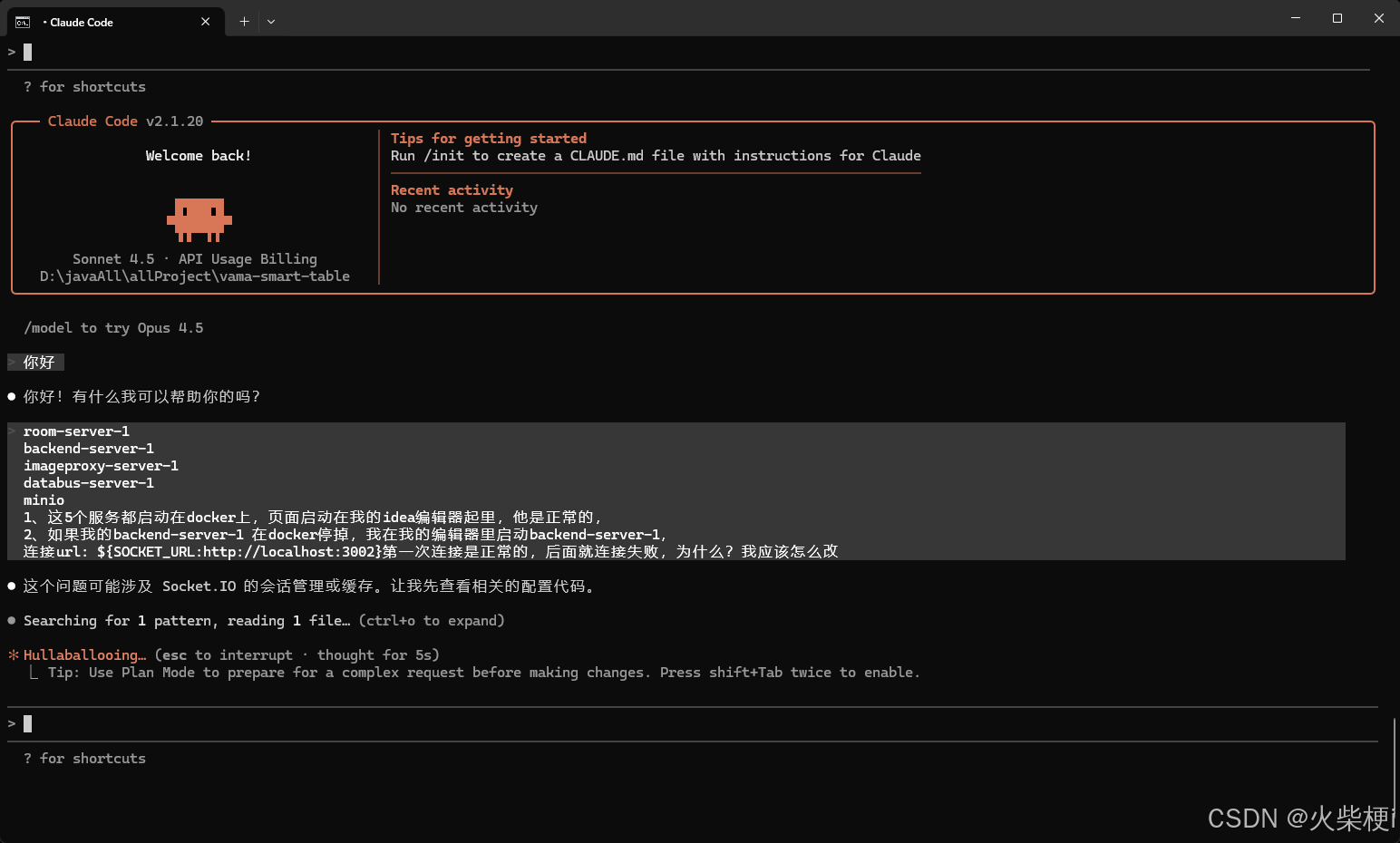
Task: Click the Plan Mode tip line
Action: [484, 673]
